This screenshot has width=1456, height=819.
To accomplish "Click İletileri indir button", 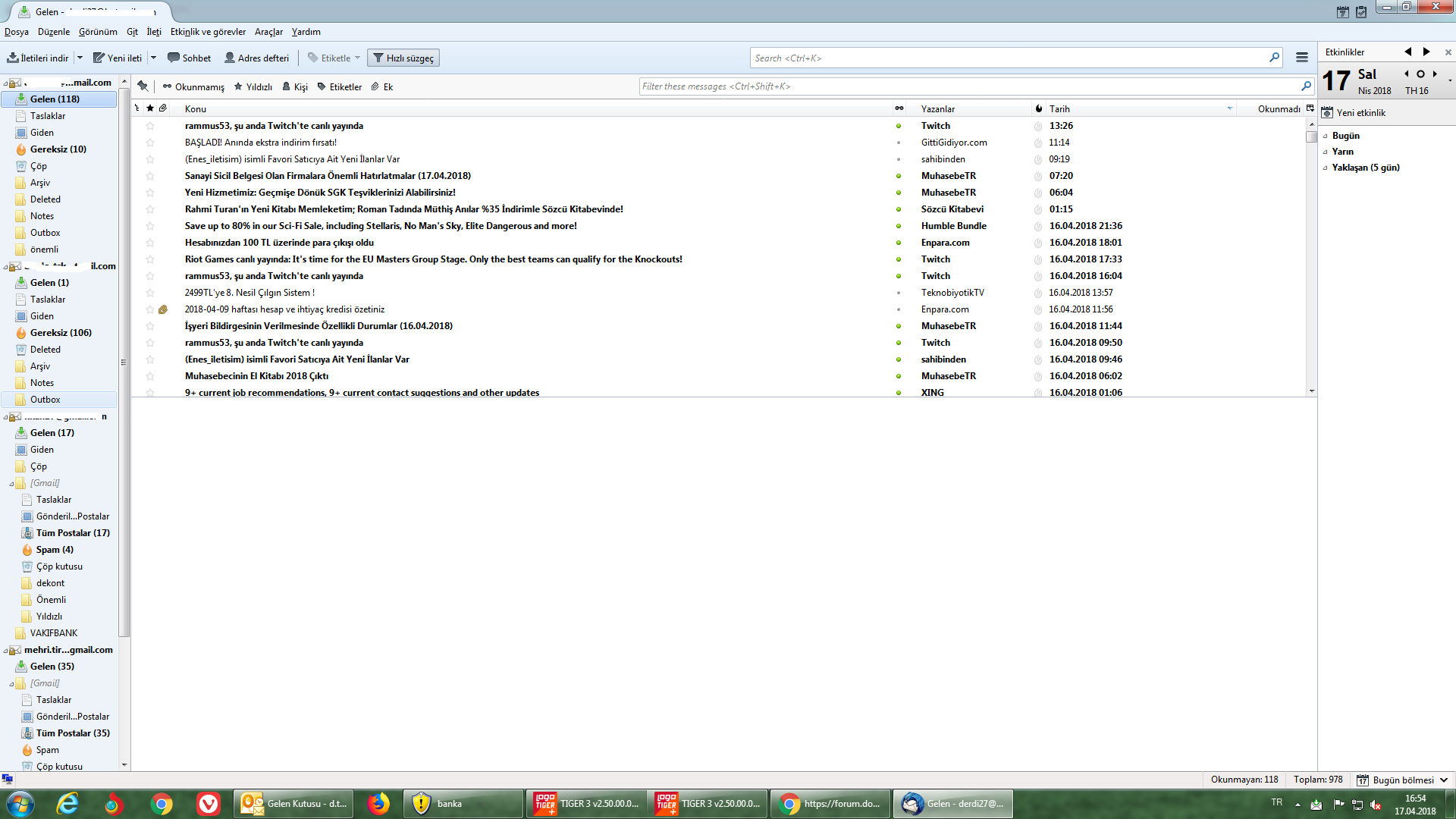I will (38, 58).
